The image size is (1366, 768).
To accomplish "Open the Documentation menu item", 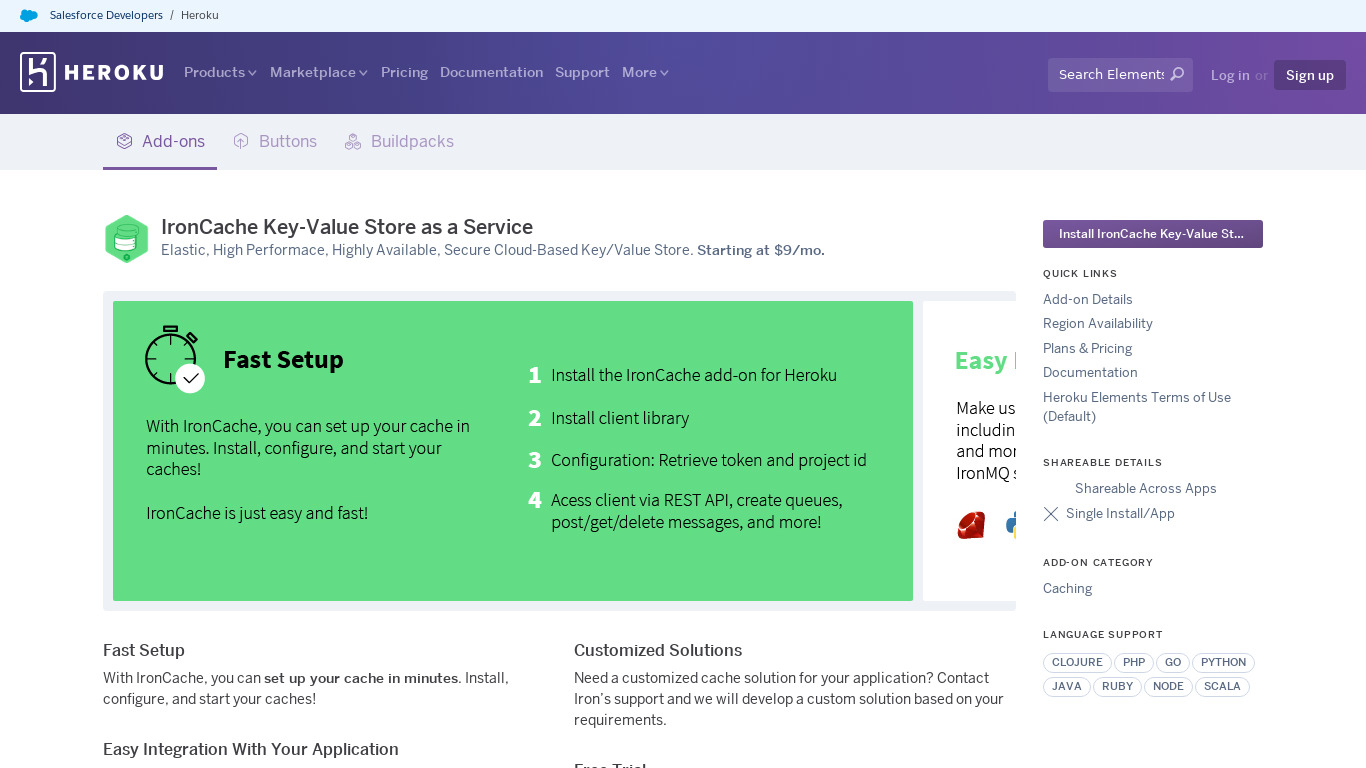I will point(491,72).
